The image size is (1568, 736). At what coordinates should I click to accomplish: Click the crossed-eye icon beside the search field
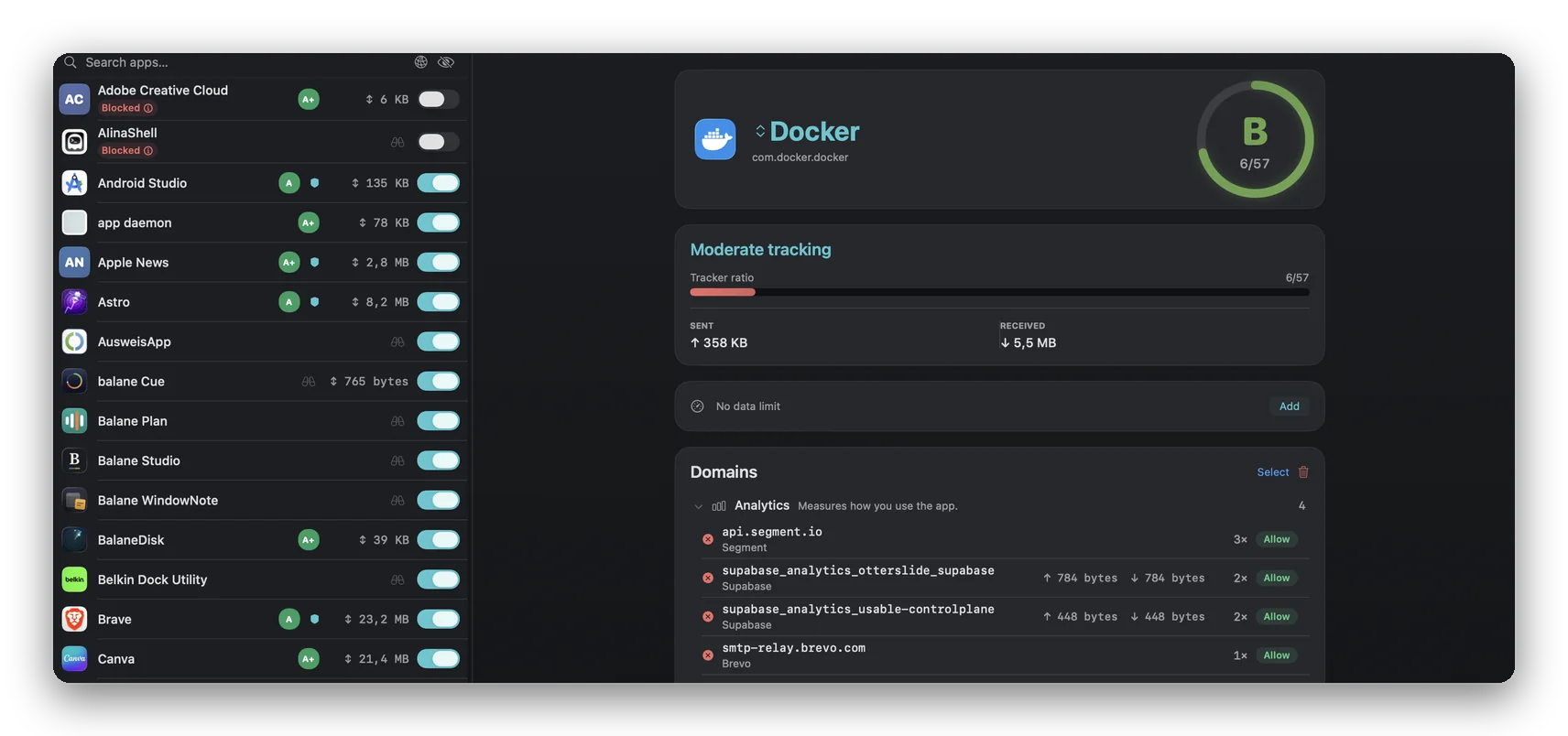click(x=446, y=62)
